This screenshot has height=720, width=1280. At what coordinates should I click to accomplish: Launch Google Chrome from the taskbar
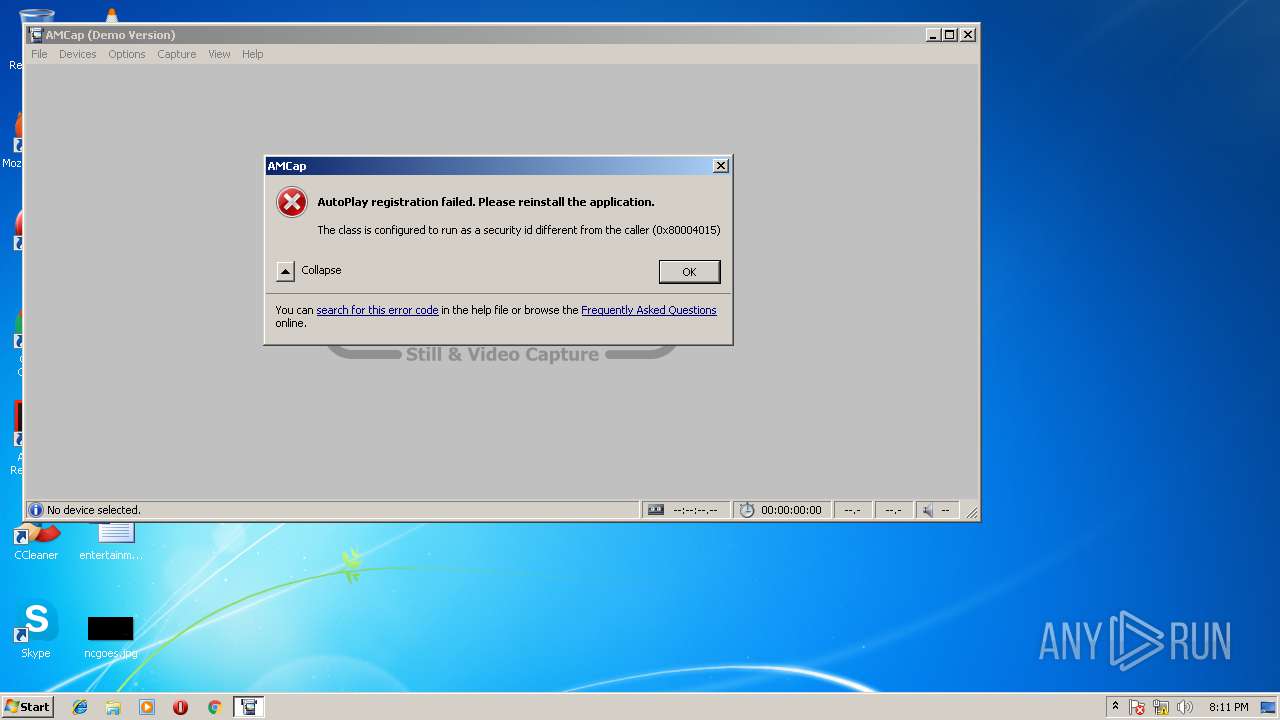[x=214, y=707]
